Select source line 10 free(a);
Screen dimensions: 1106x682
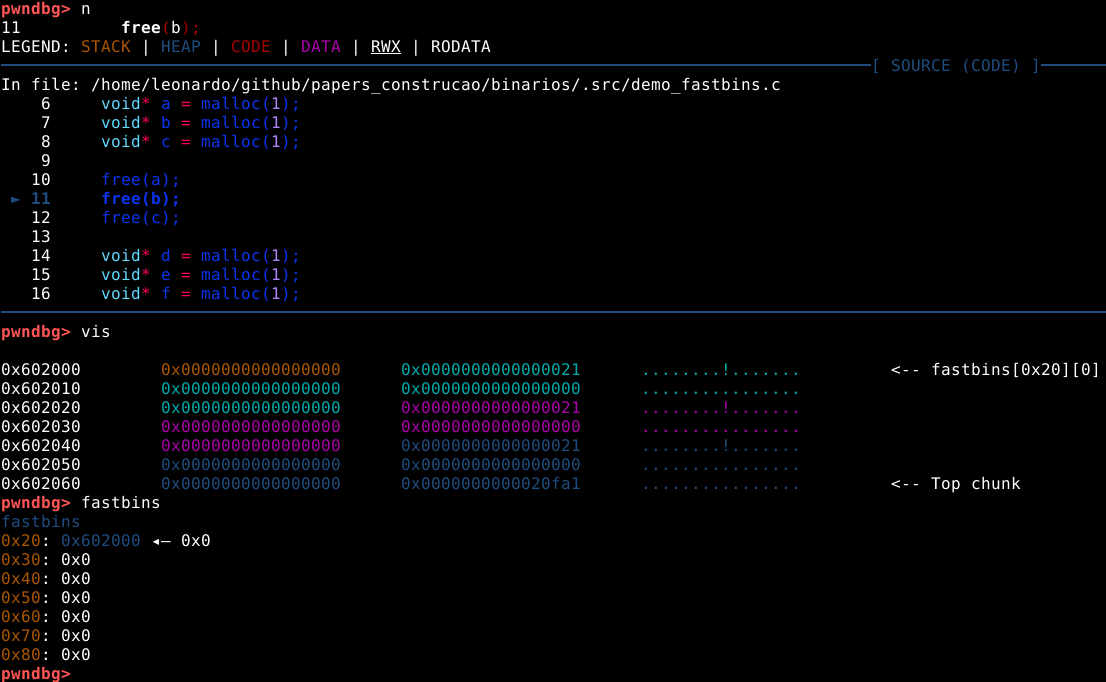point(140,180)
